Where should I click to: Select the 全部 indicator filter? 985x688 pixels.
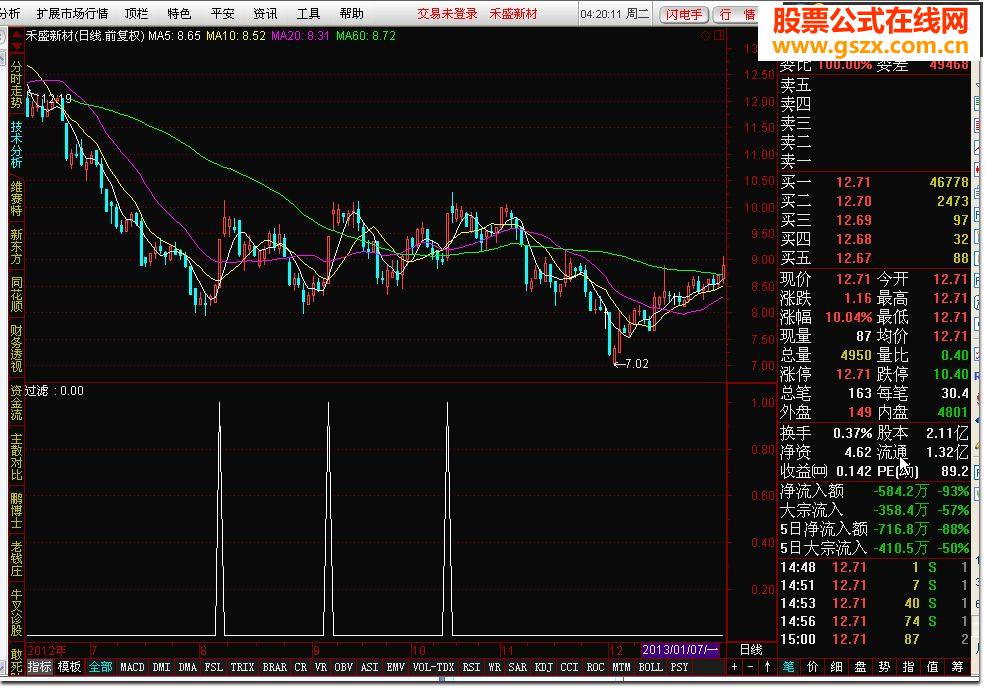[x=101, y=667]
